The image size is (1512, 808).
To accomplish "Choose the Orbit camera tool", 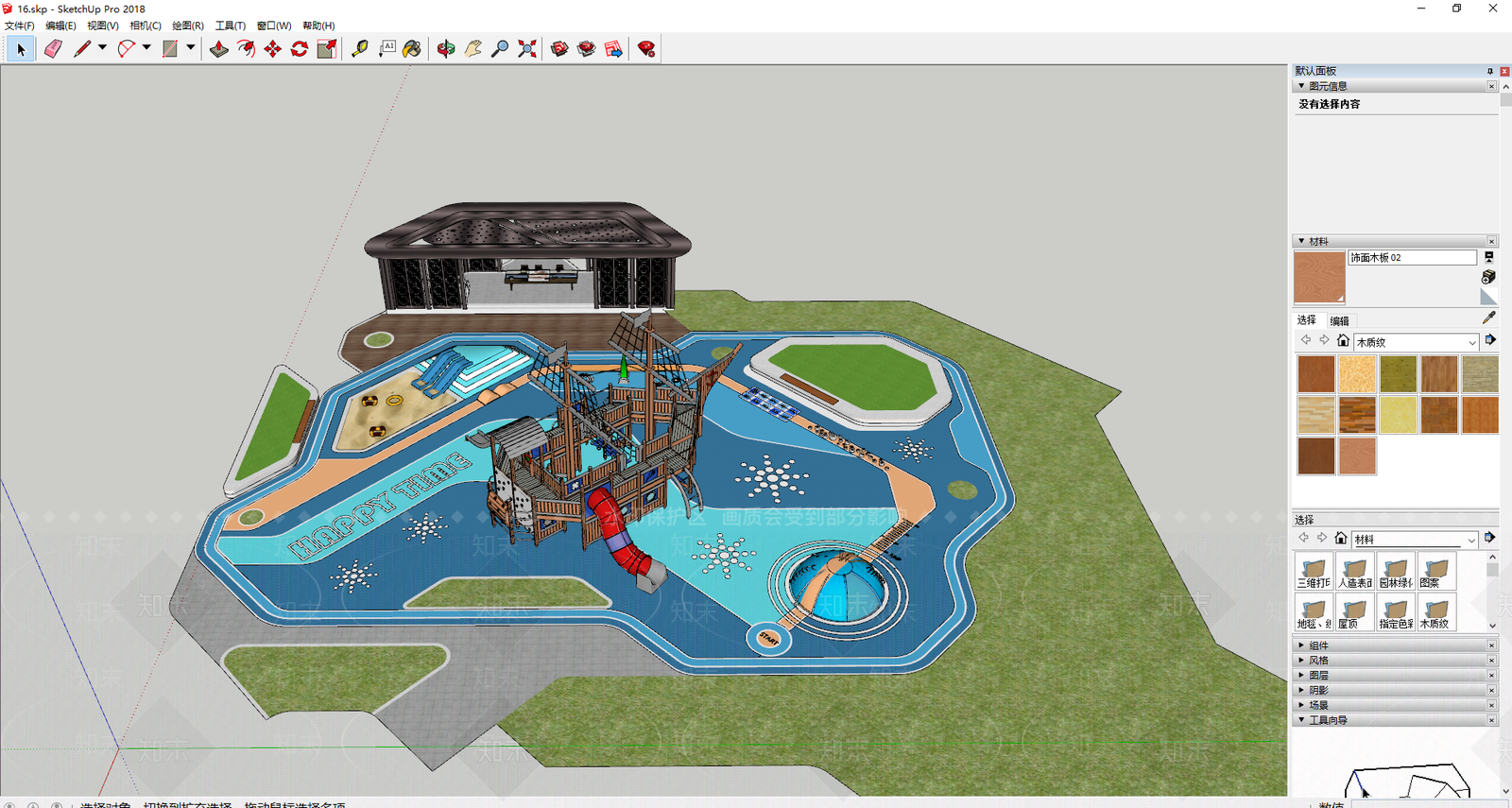I will point(446,49).
